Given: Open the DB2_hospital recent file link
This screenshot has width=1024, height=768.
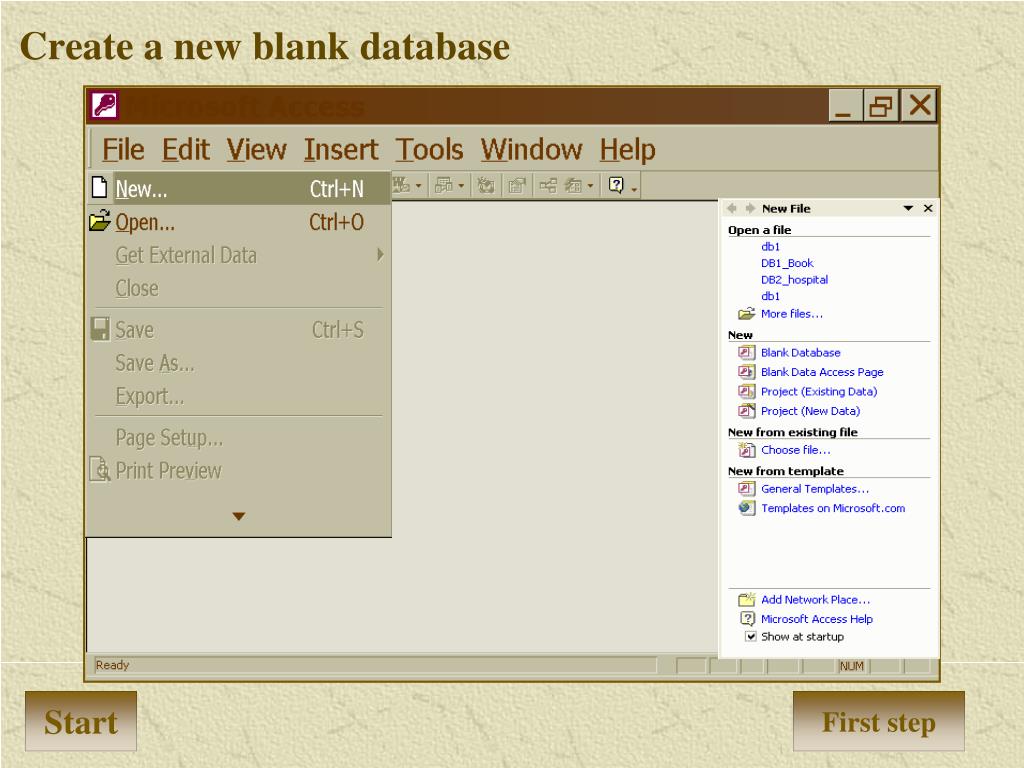Looking at the screenshot, I should (794, 280).
